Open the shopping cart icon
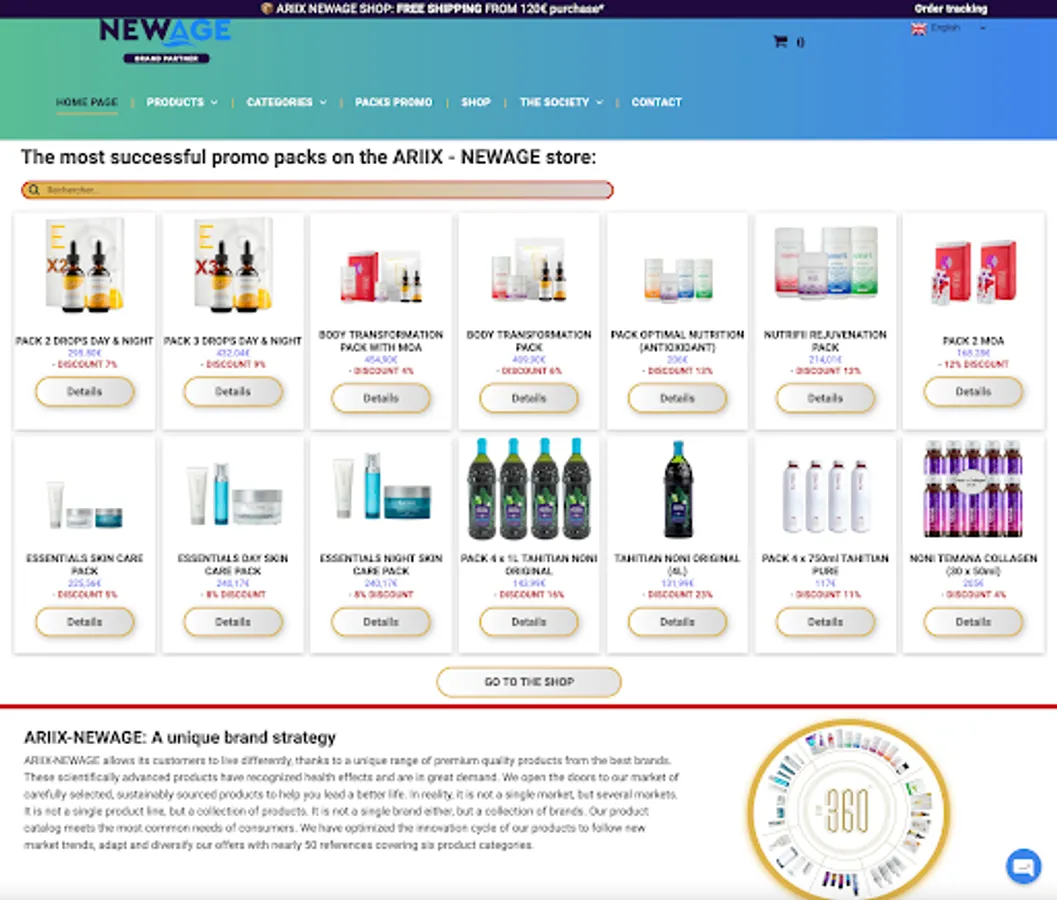The height and width of the screenshot is (900, 1057). pyautogui.click(x=781, y=42)
